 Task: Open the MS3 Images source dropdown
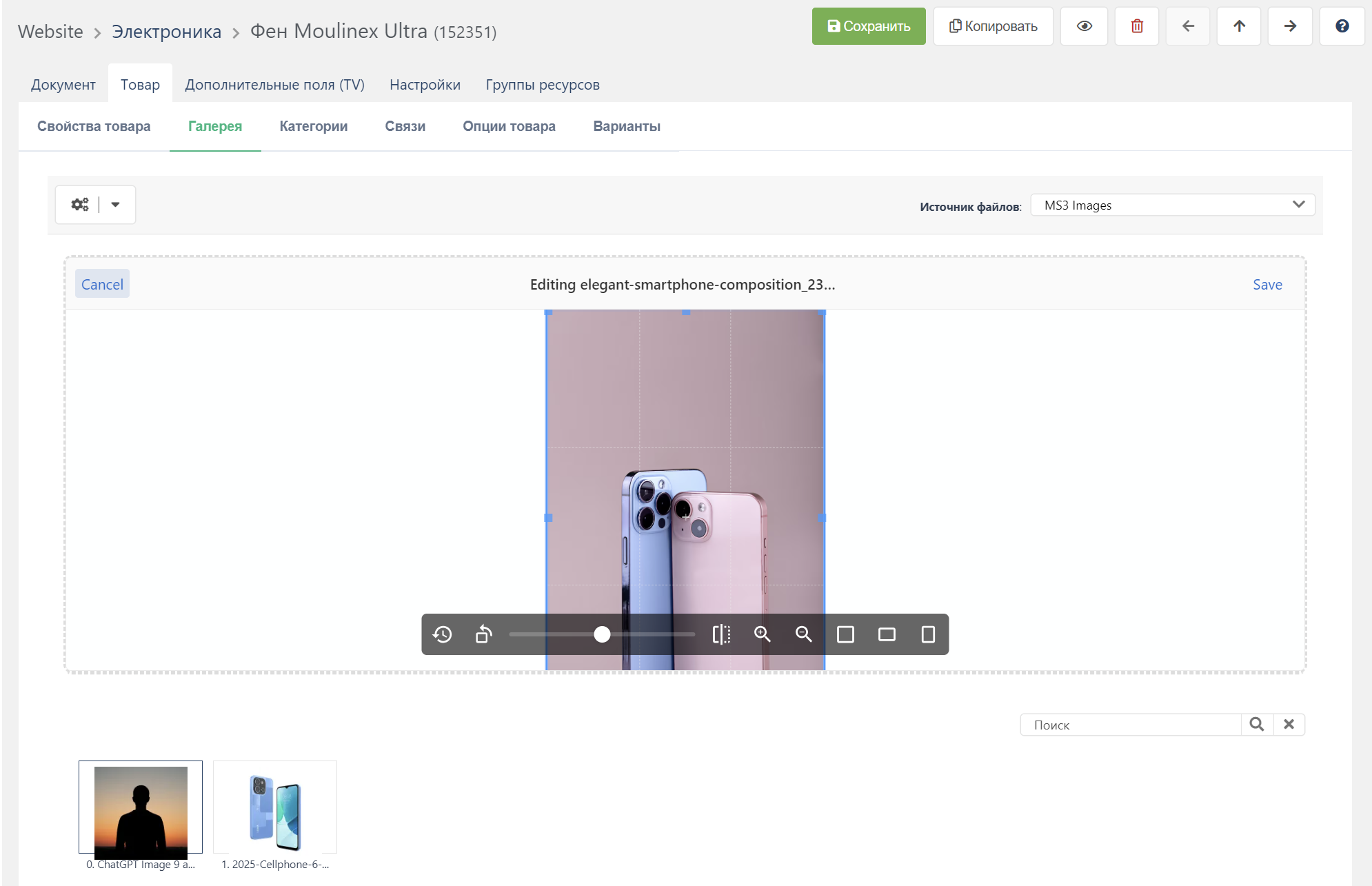click(1172, 205)
